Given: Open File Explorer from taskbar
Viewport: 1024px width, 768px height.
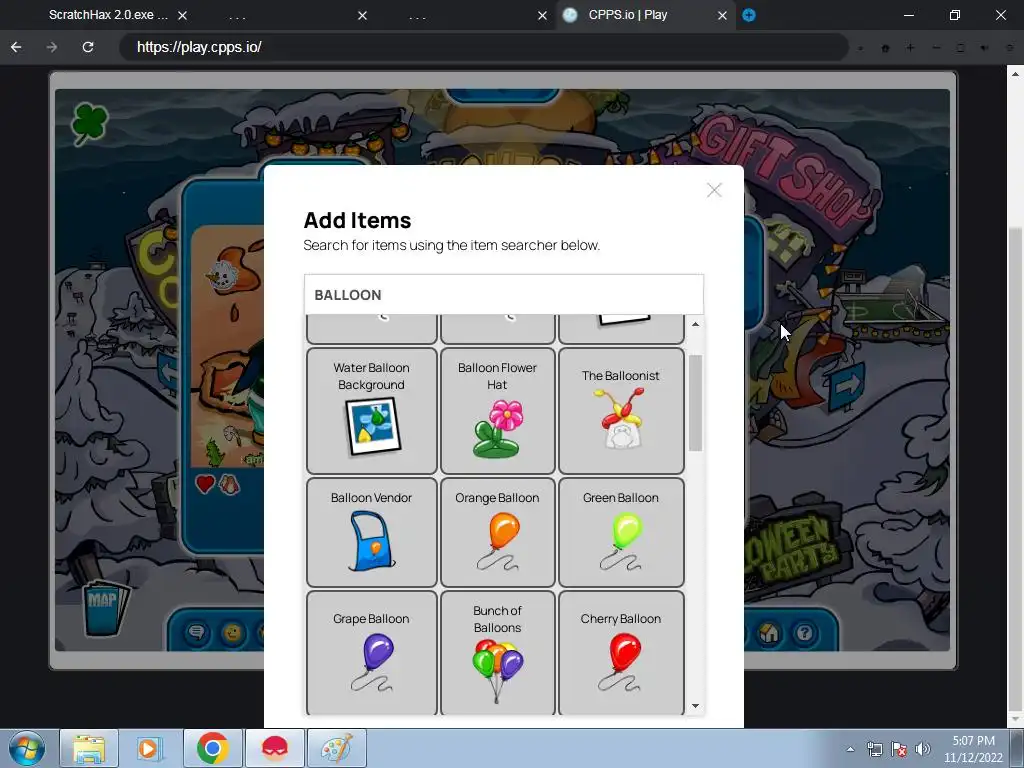Looking at the screenshot, I should click(x=89, y=748).
